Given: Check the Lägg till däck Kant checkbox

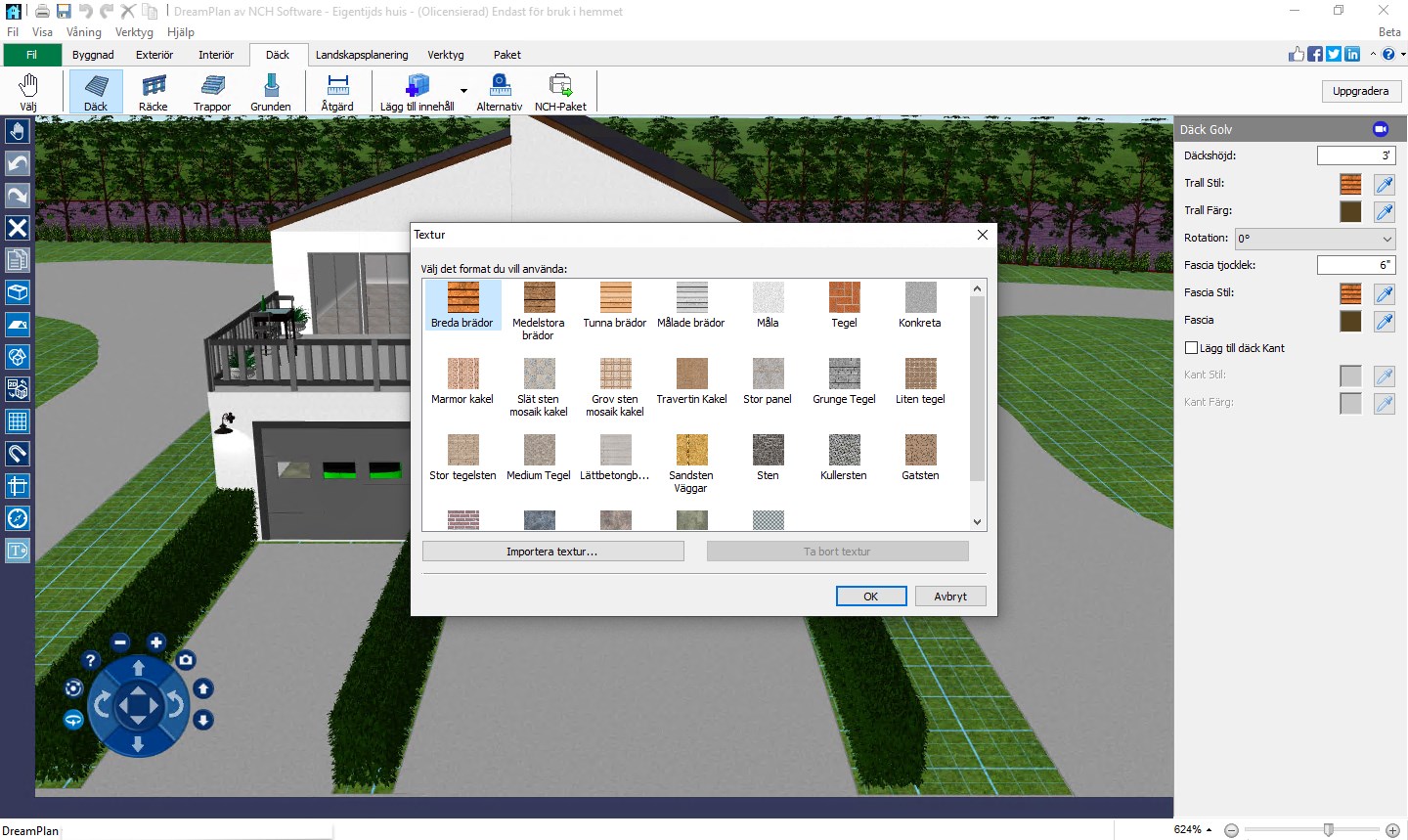Looking at the screenshot, I should [x=1192, y=347].
